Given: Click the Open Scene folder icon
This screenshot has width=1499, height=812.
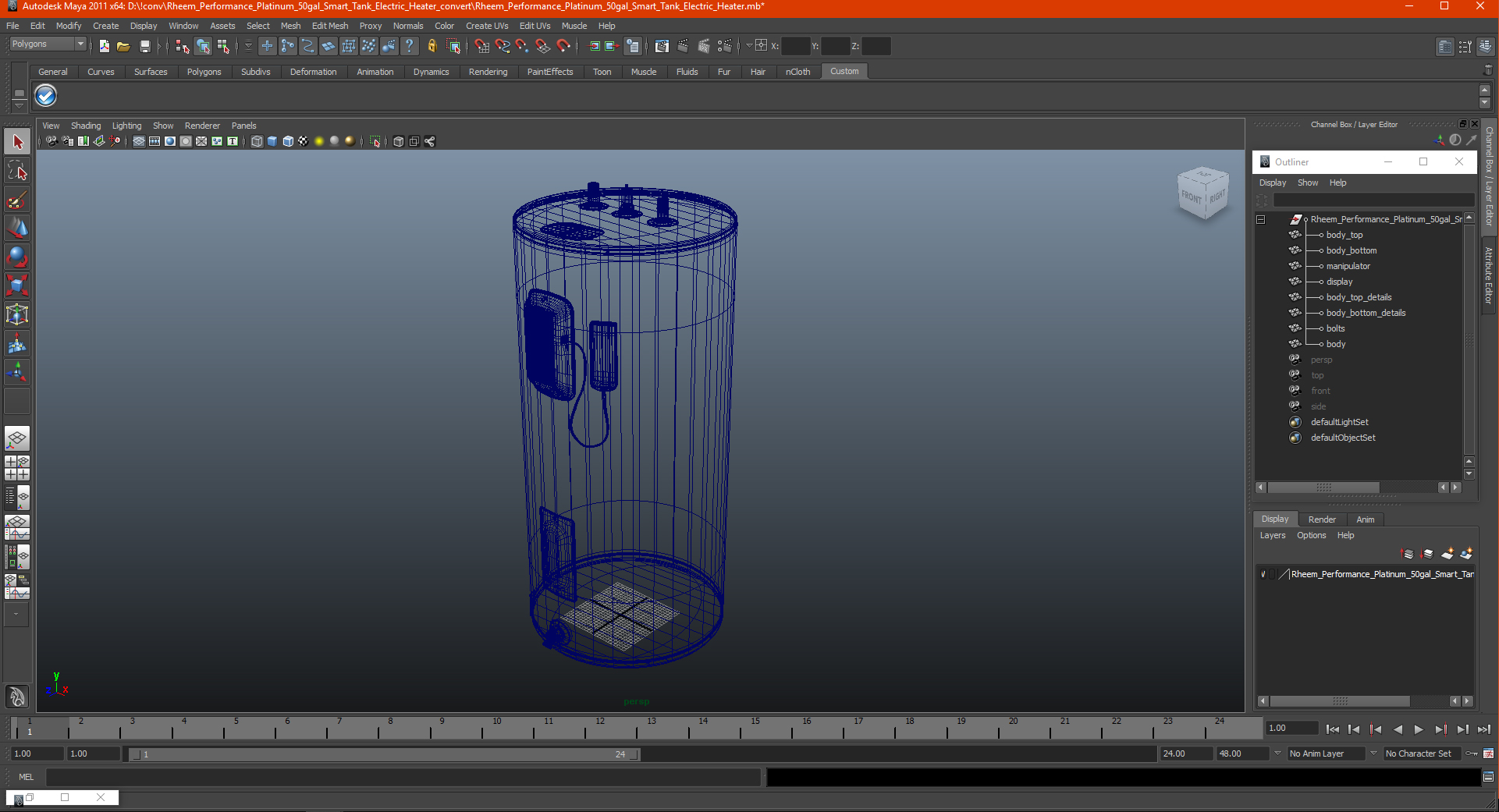Looking at the screenshot, I should 123,46.
